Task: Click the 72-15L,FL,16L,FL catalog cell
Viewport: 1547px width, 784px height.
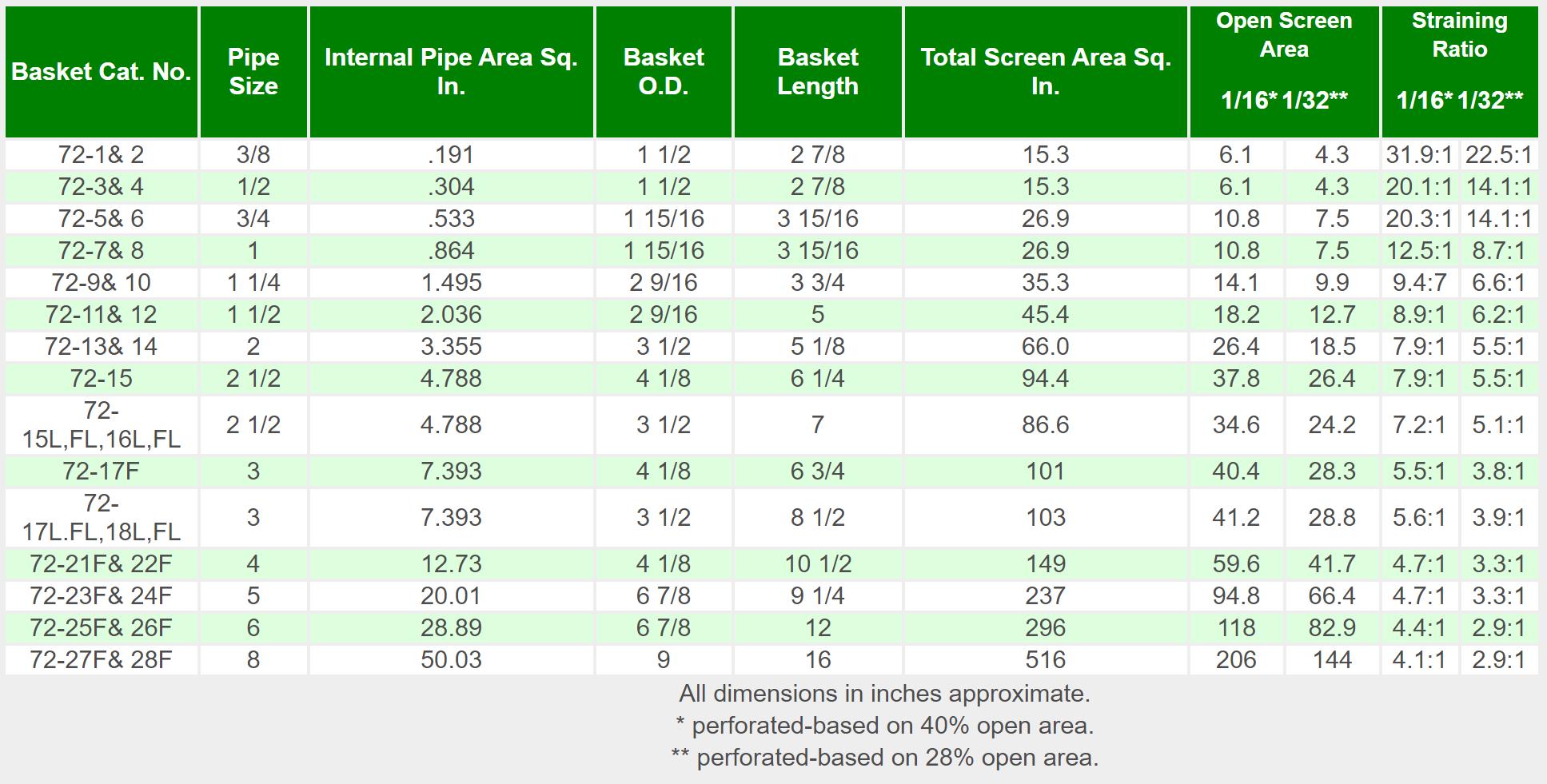Action: (x=101, y=424)
